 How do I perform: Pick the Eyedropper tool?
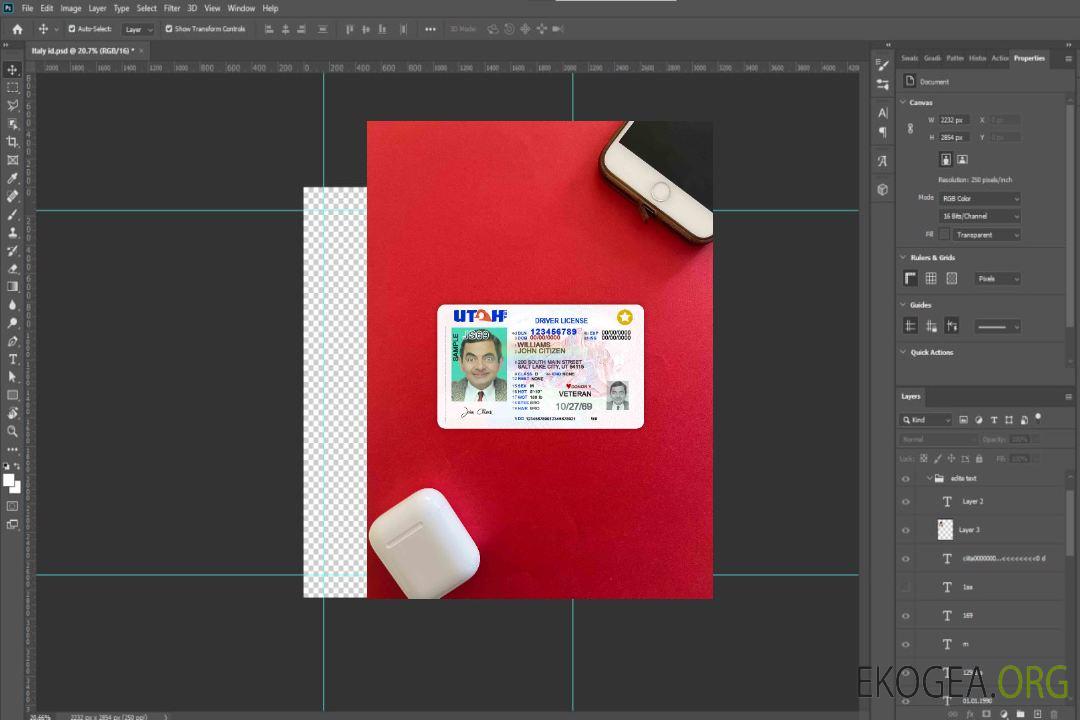[13, 178]
